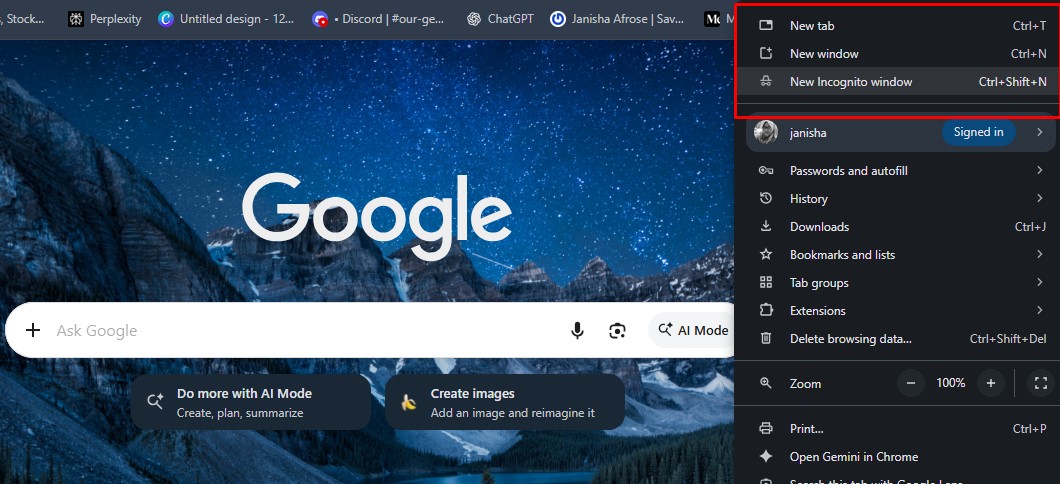
Task: Click the bookmarks star icon
Action: point(766,254)
